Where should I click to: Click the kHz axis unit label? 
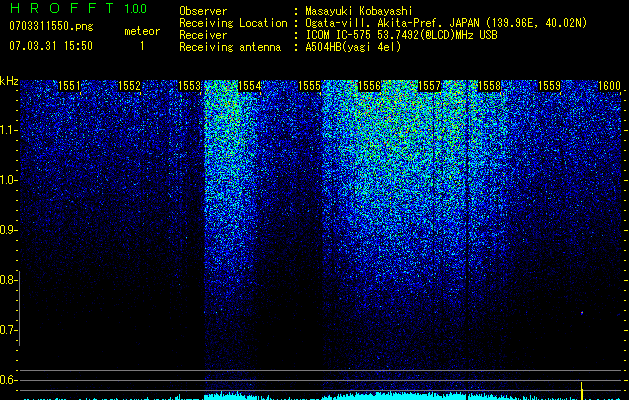point(9,81)
